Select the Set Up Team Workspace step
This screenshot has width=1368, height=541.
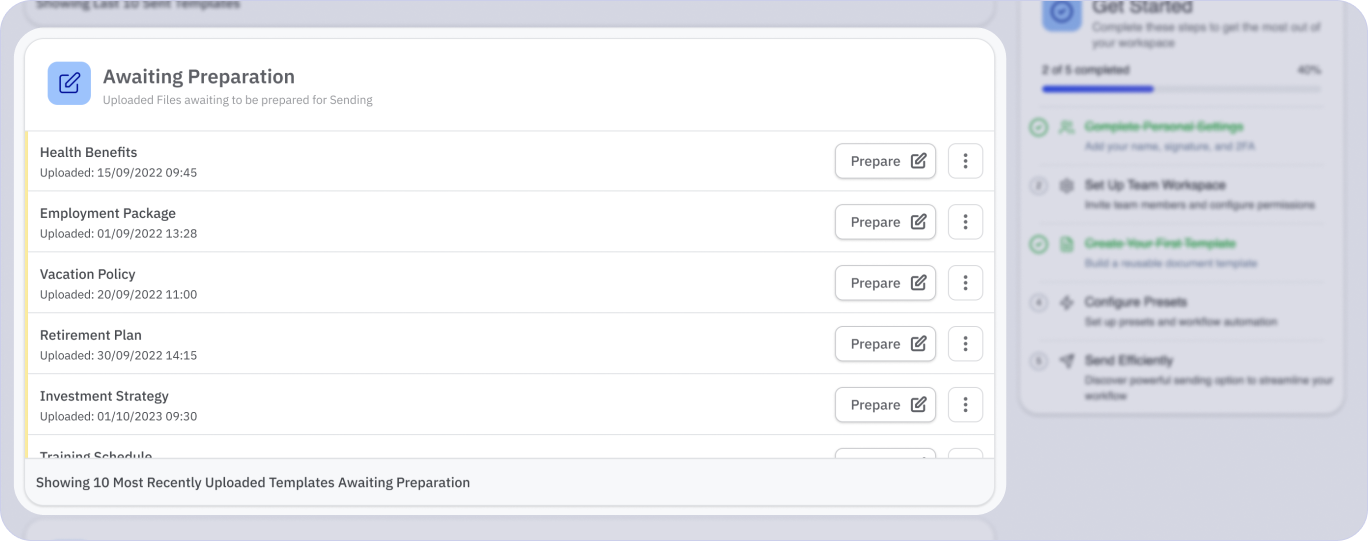1155,185
